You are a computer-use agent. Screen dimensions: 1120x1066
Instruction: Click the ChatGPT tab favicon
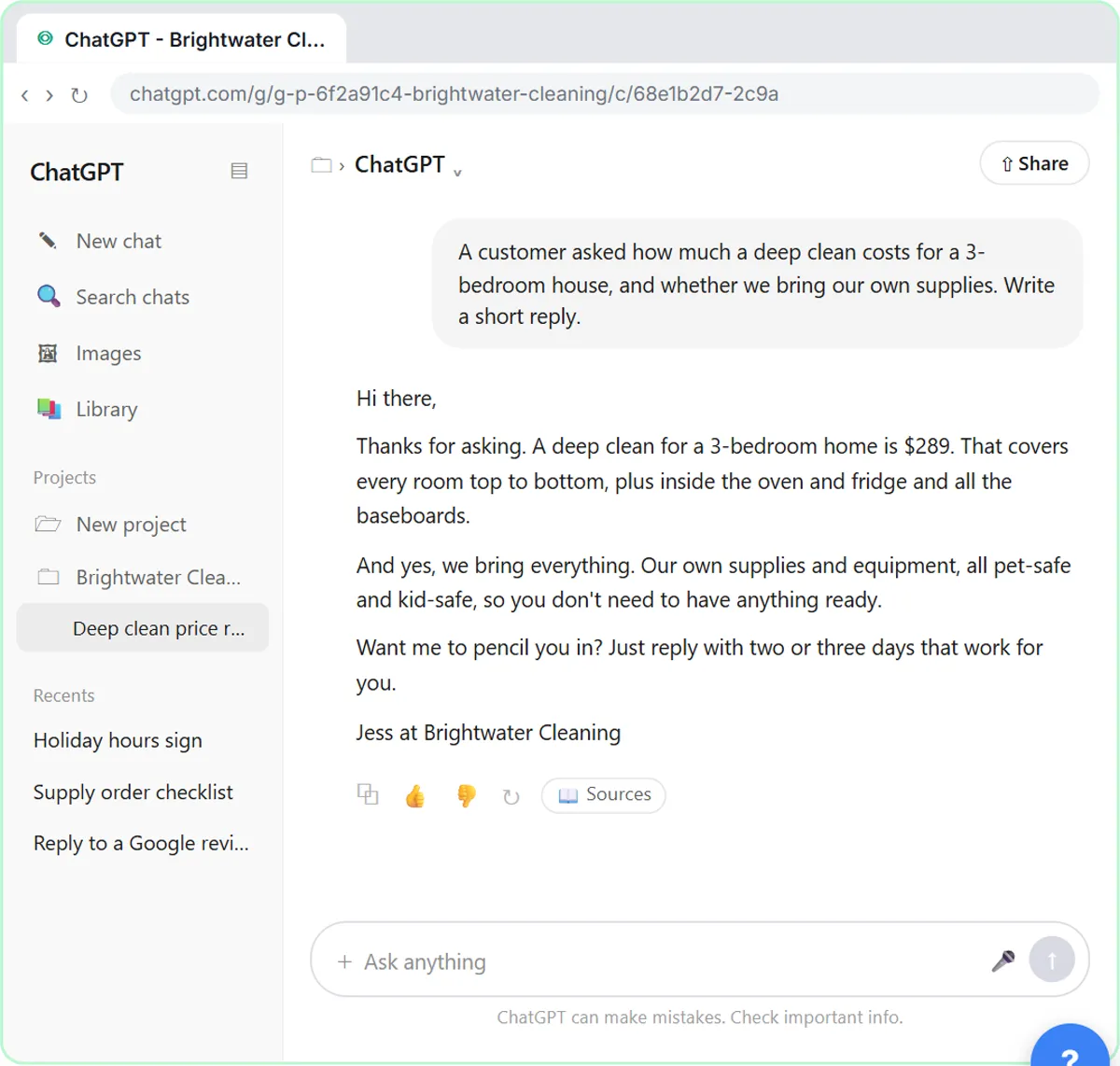click(45, 38)
